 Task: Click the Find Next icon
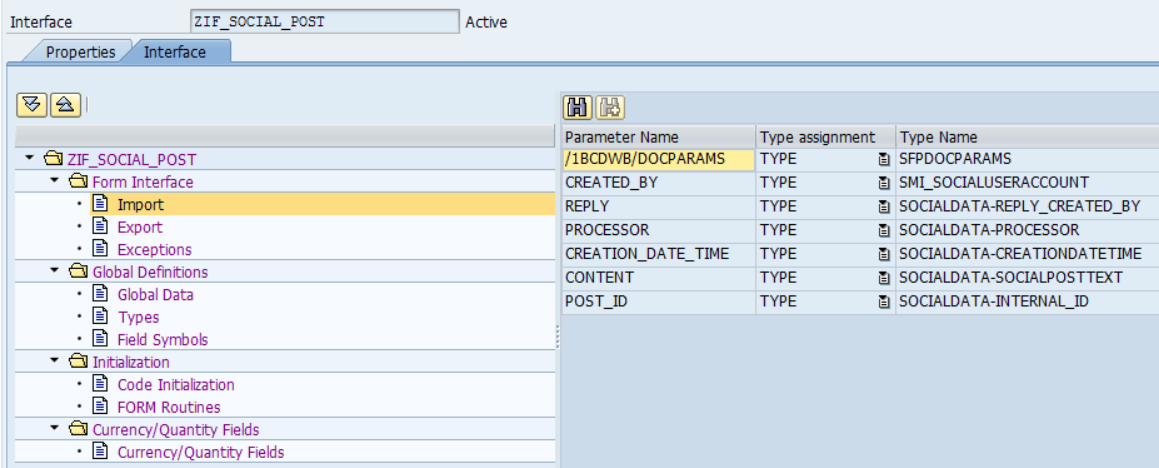coord(611,108)
